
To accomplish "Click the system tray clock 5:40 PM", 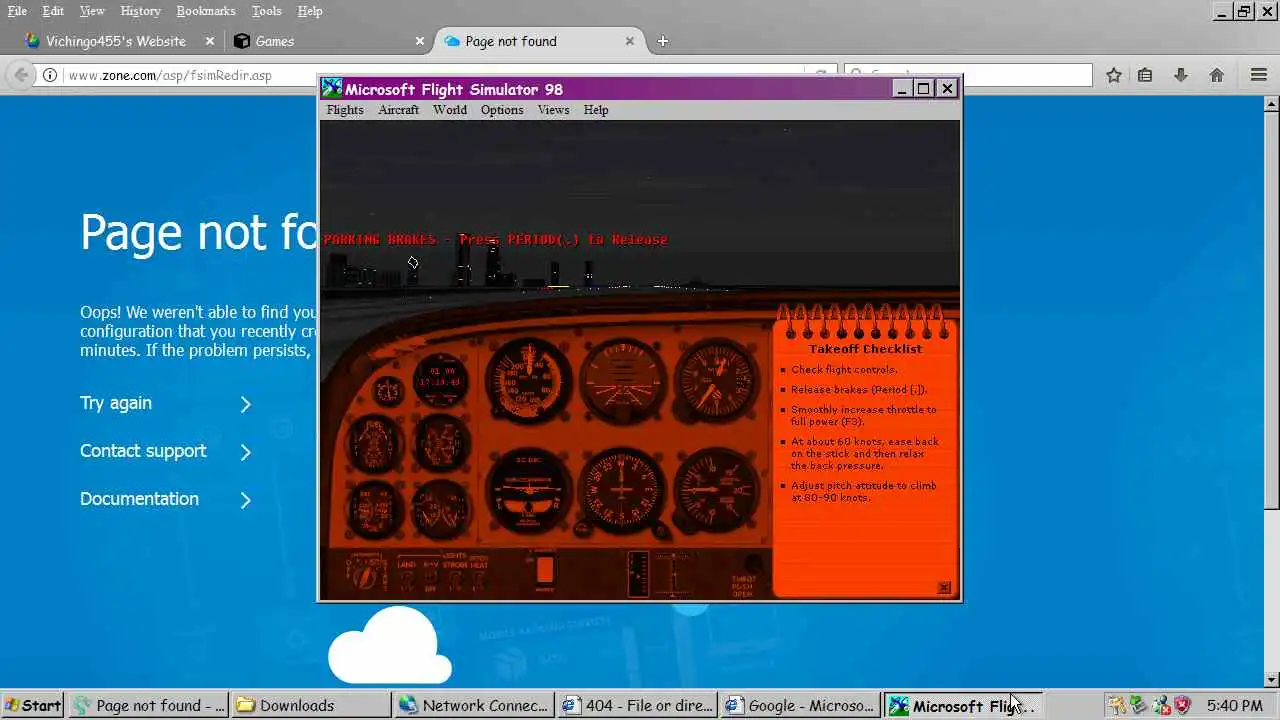I will click(1235, 706).
